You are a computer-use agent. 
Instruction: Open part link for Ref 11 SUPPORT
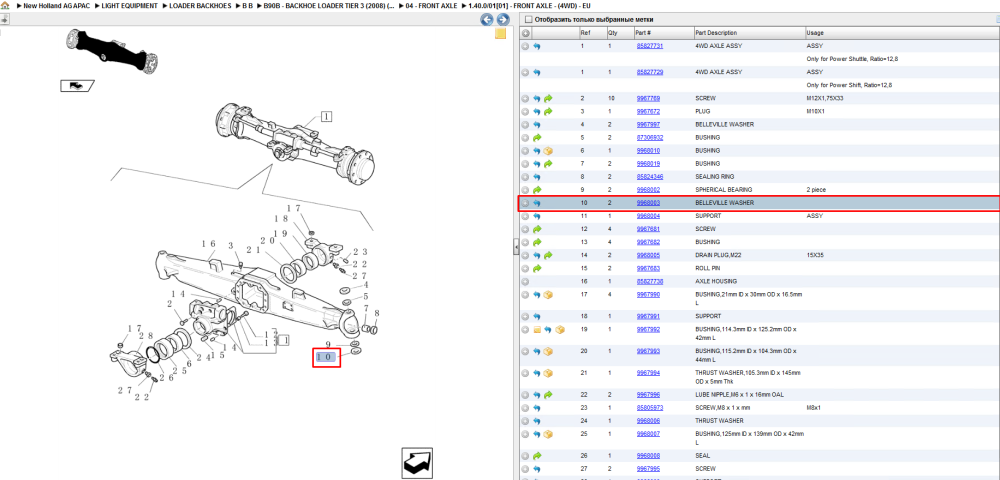(648, 216)
